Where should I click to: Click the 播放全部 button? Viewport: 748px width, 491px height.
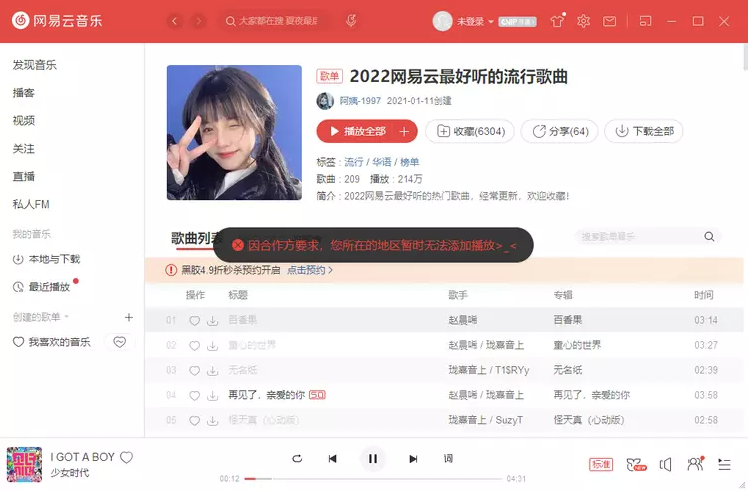pos(356,131)
